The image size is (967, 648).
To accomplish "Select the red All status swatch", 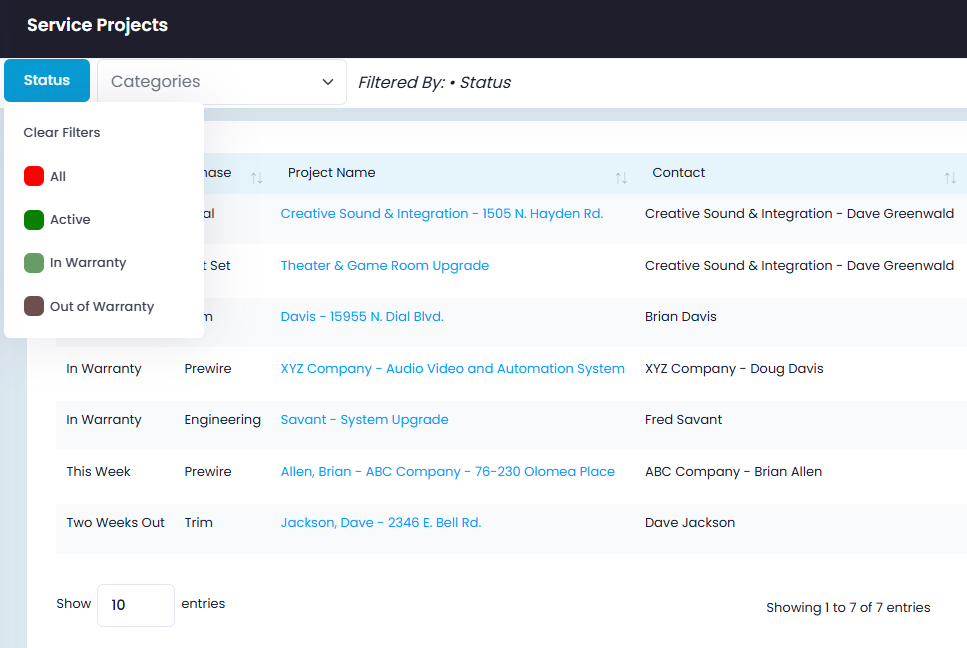I will pyautogui.click(x=34, y=176).
